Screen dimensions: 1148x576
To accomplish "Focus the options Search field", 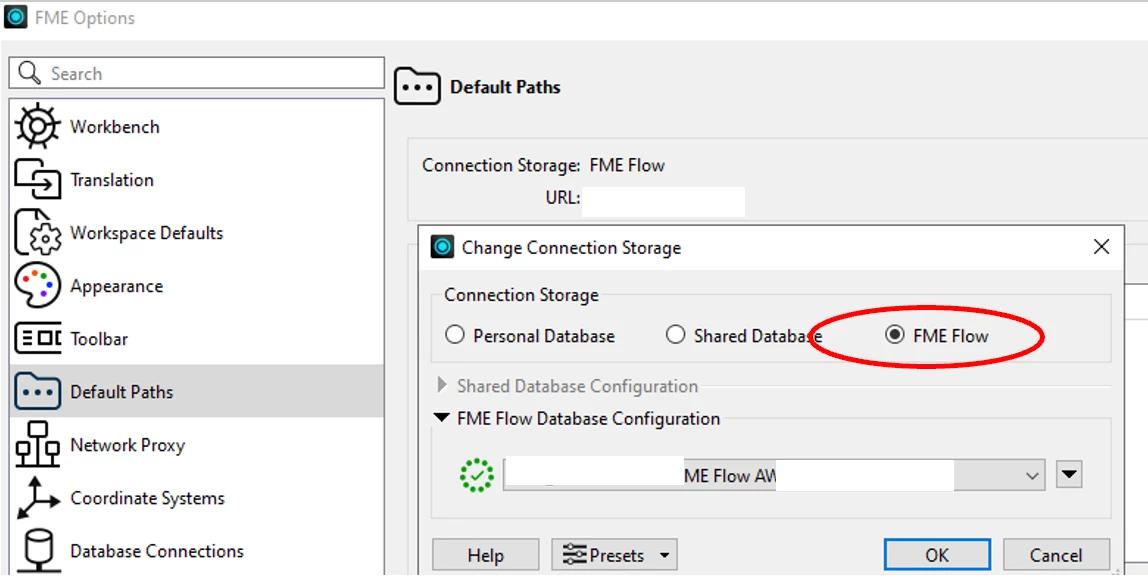I will tap(197, 73).
